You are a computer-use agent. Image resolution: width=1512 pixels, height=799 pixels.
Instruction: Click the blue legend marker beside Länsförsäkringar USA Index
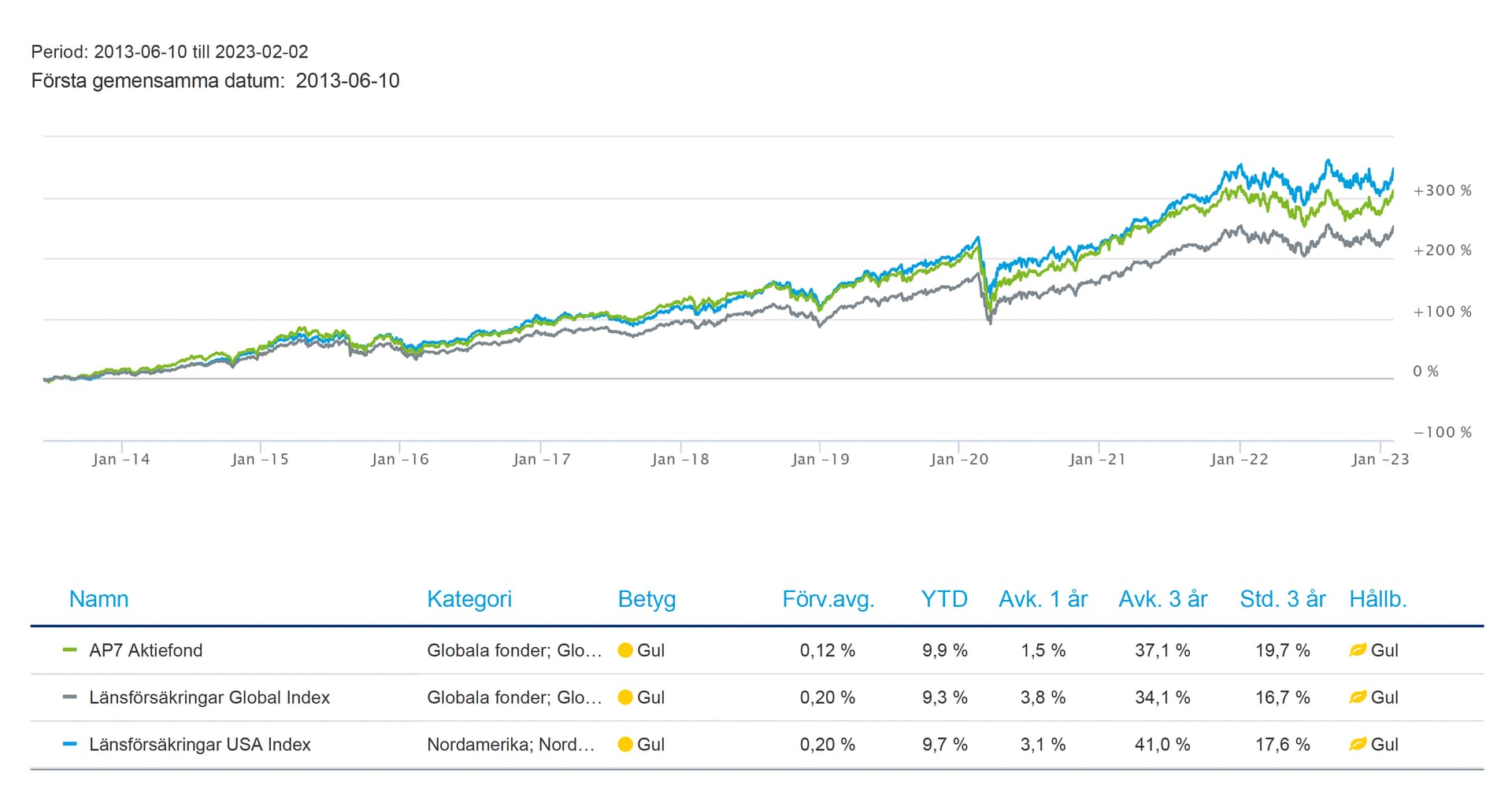click(70, 744)
